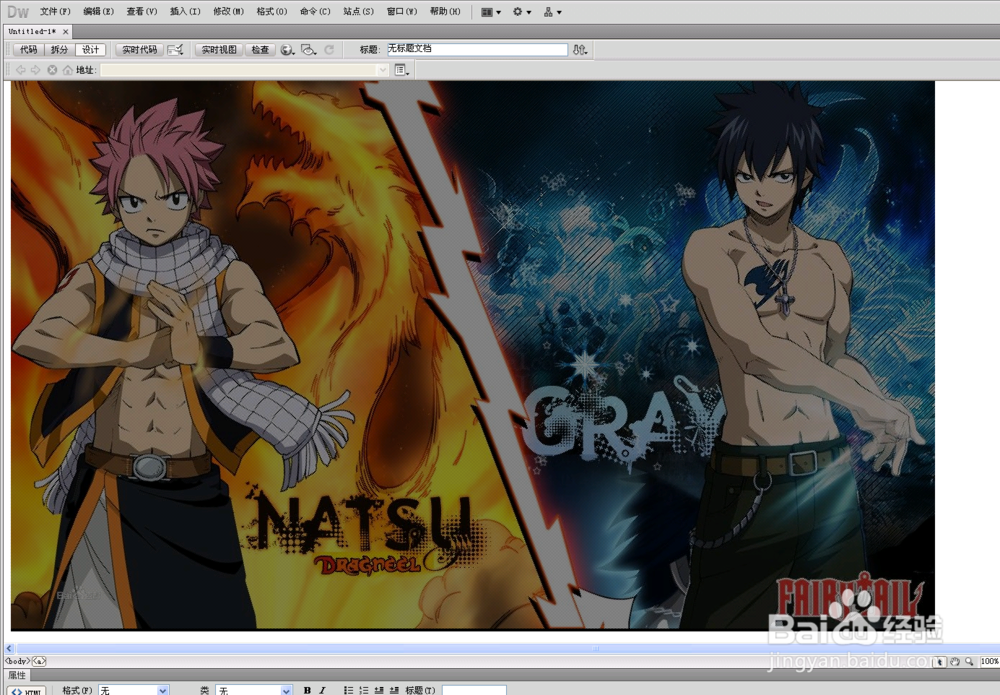This screenshot has height=695, width=1000.
Task: Open the 格式(O) menu
Action: coord(272,11)
